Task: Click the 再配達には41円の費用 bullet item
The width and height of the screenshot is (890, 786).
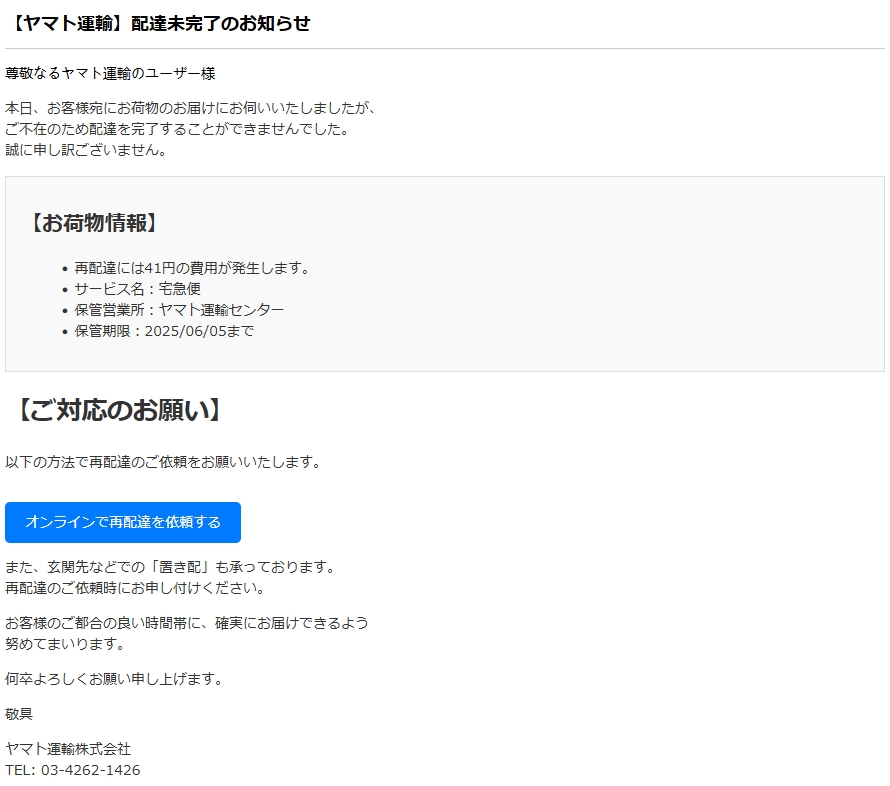Action: click(x=192, y=268)
